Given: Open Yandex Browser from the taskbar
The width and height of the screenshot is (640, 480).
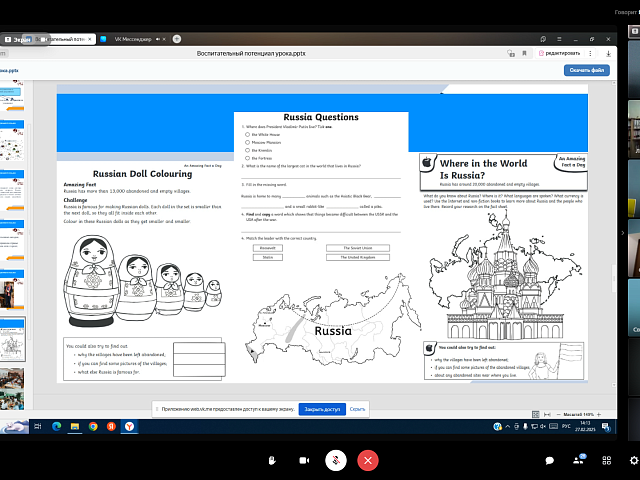Looking at the screenshot, I should (129, 427).
